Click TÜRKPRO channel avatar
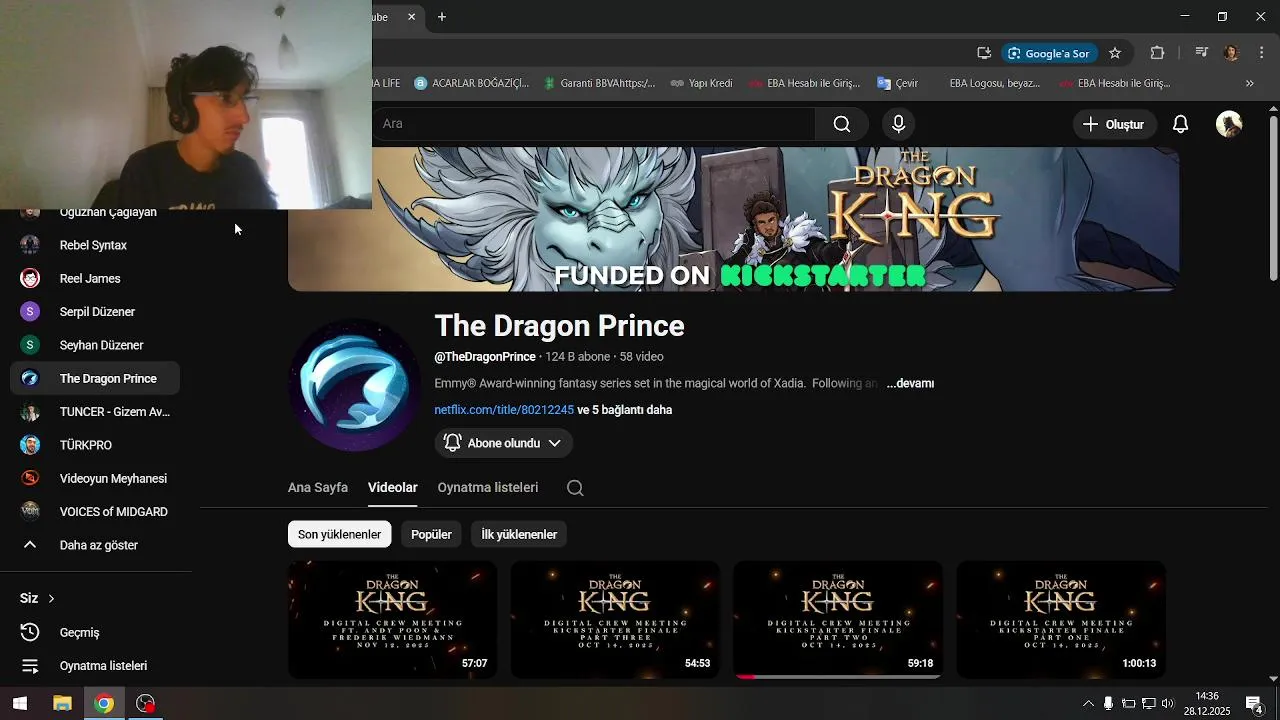1280x720 pixels. 30,445
